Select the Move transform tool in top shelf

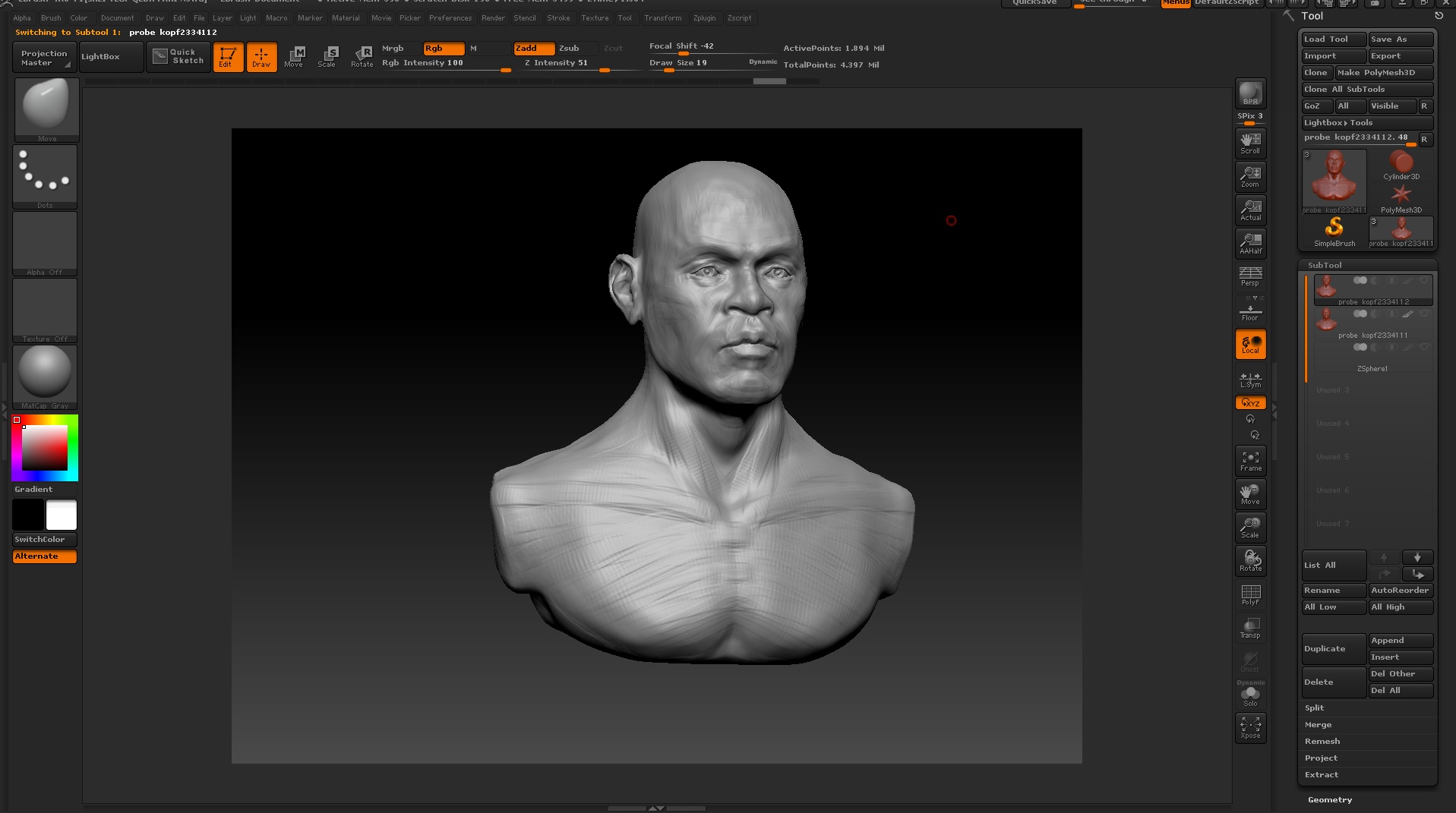295,57
